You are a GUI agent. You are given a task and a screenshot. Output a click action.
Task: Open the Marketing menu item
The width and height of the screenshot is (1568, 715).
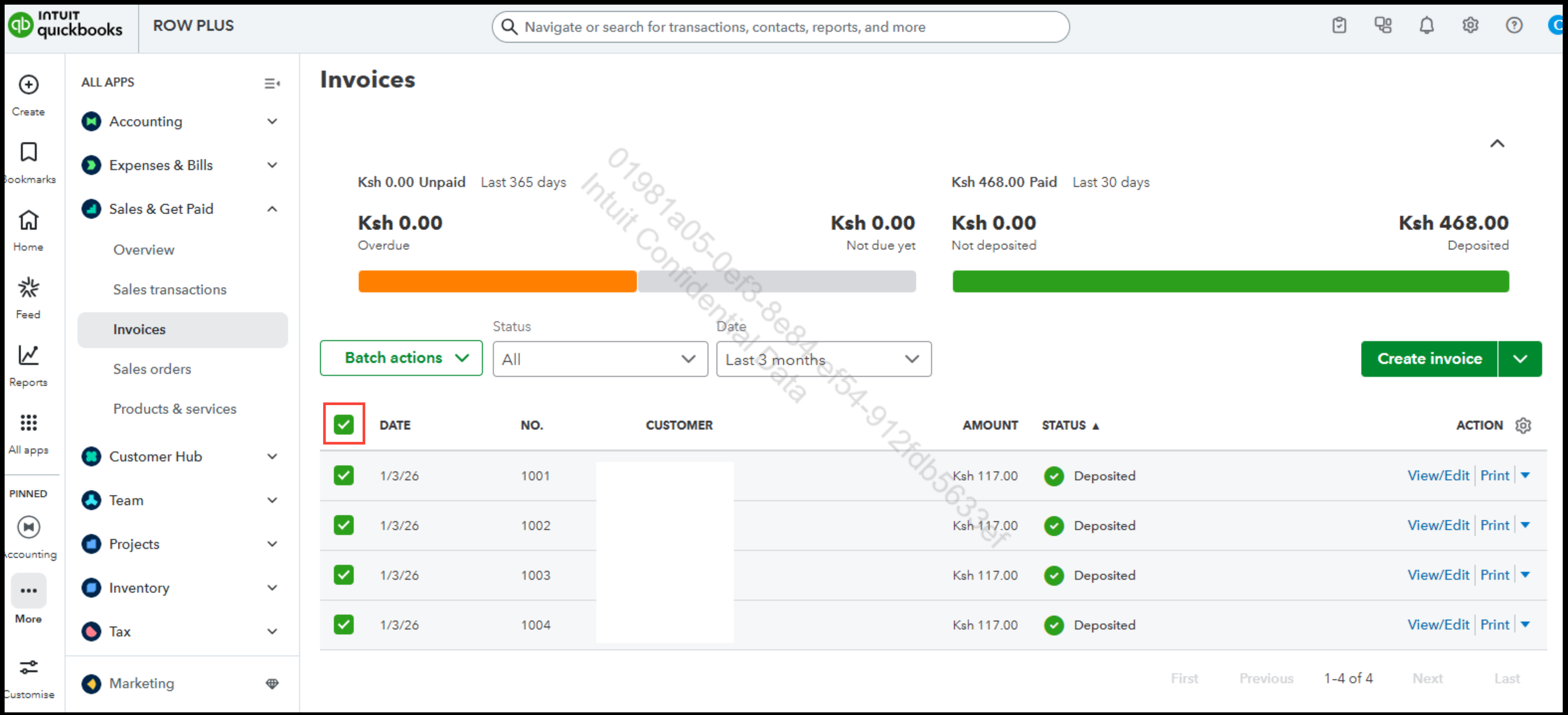pos(142,683)
